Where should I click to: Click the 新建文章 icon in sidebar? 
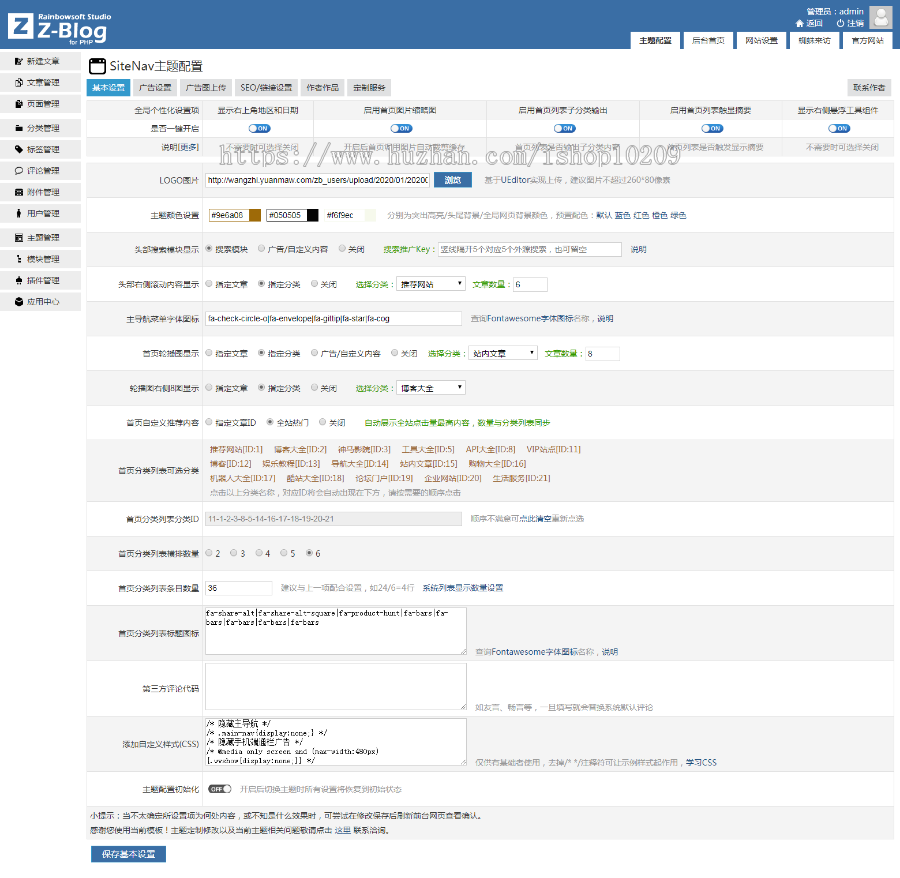19,62
